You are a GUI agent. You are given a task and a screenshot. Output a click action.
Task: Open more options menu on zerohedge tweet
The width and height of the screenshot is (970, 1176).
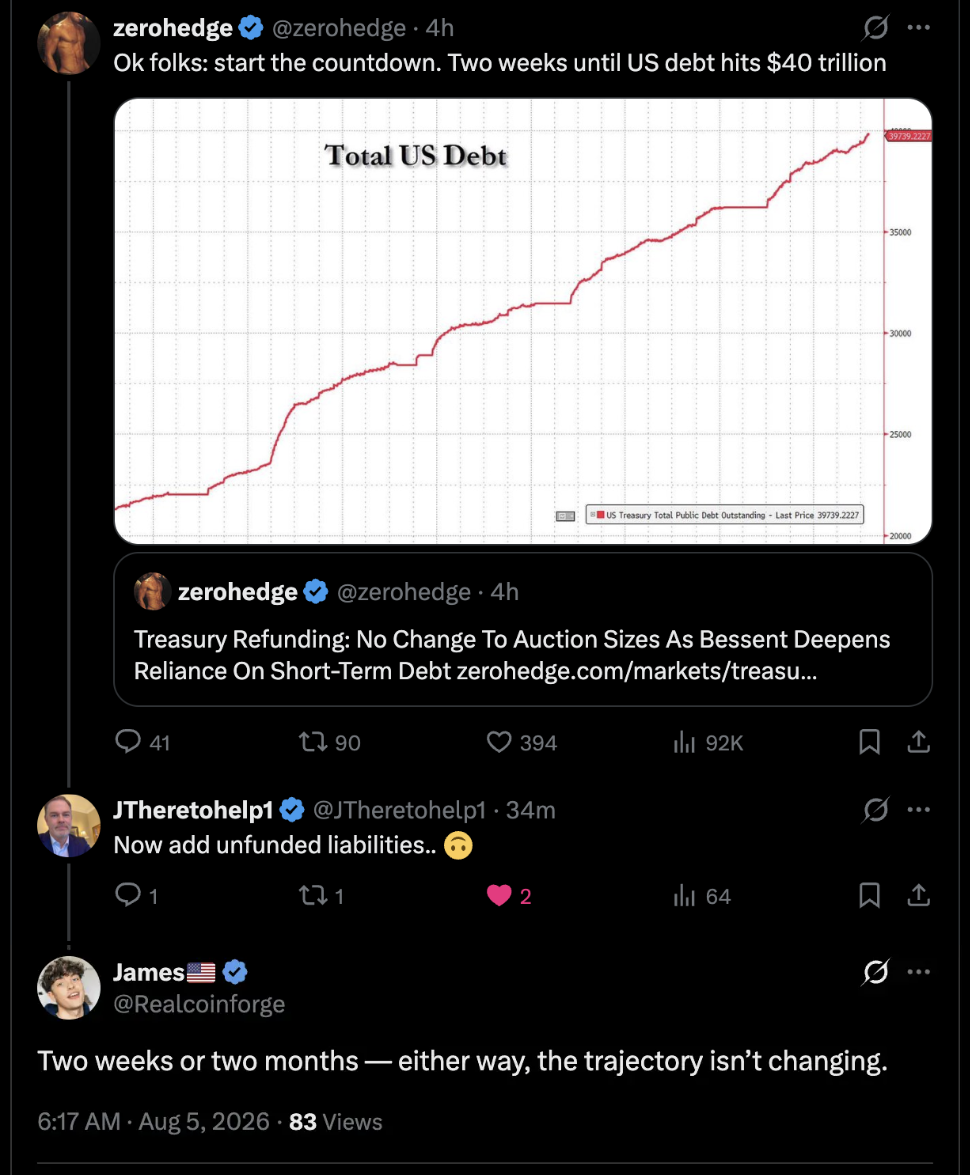(918, 28)
